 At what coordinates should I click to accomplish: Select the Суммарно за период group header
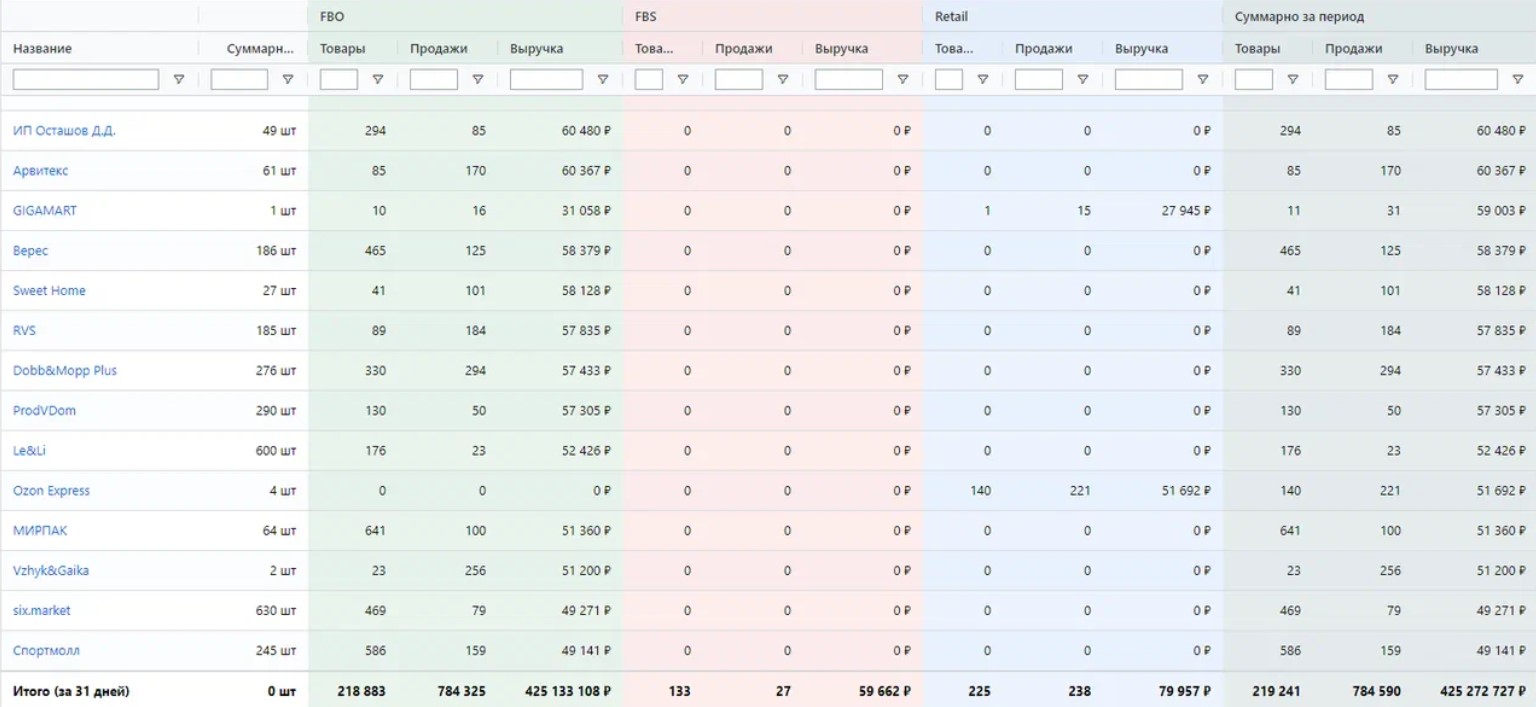pos(1299,17)
